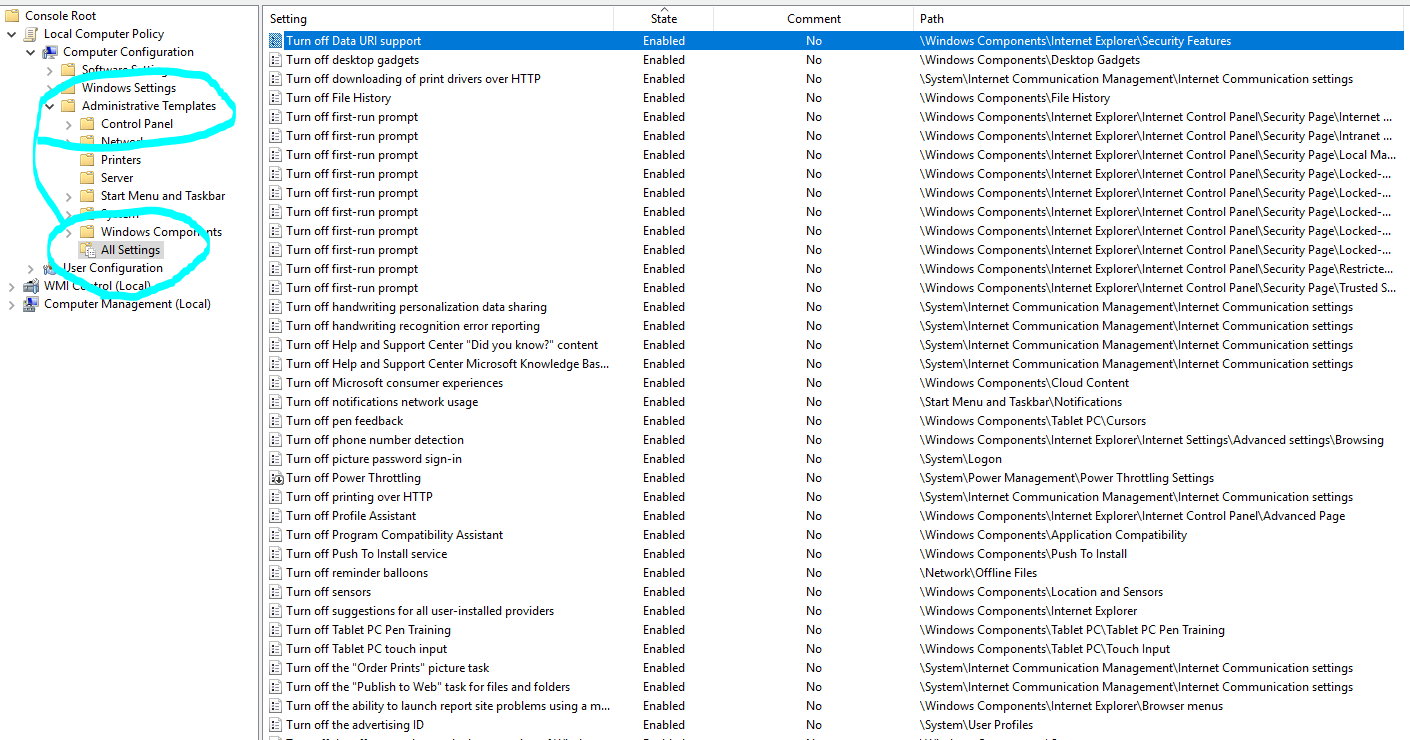Select Turn off handwriting personalization data sharing
This screenshot has width=1410, height=740.
(416, 307)
